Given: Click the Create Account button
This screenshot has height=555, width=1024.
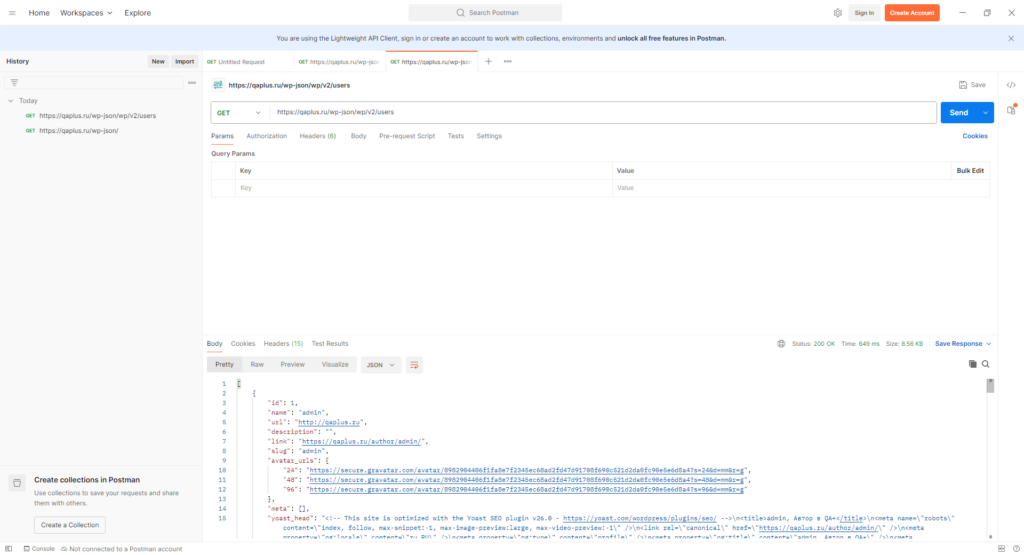Looking at the screenshot, I should 911,13.
